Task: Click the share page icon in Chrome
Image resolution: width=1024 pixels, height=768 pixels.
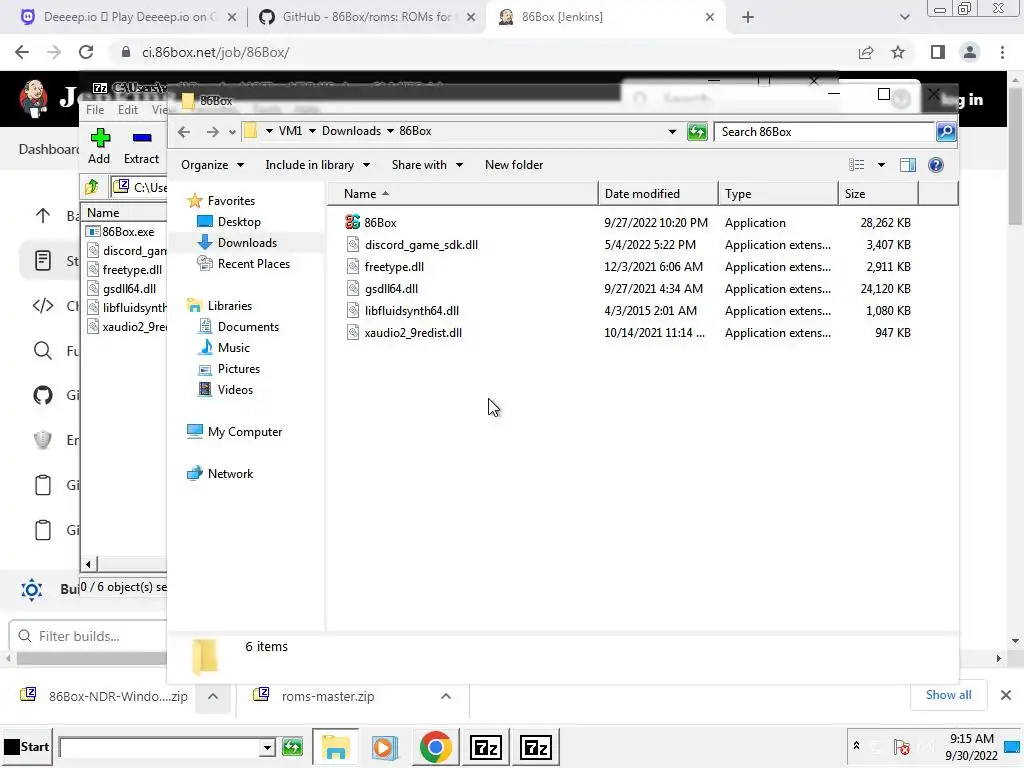Action: pos(866,52)
